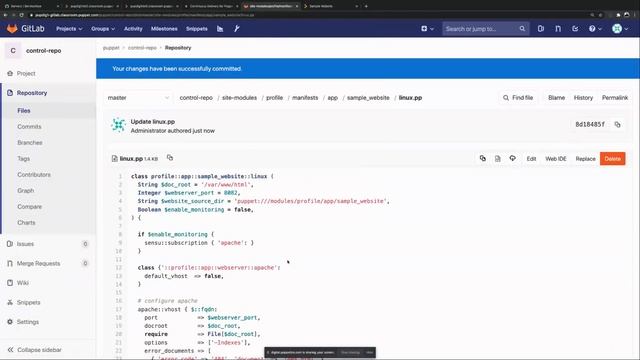Click the GitLab logo home link

(25, 29)
